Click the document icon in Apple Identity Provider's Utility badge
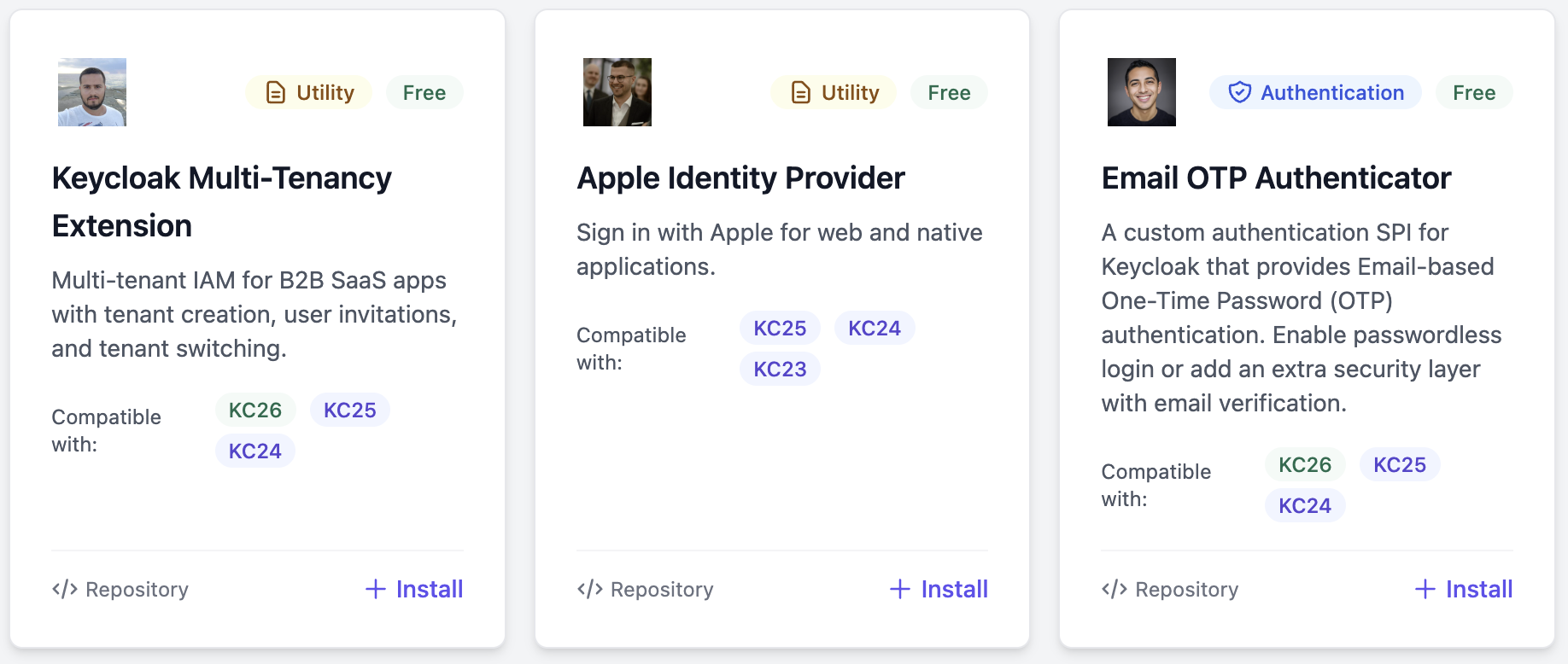 [800, 92]
